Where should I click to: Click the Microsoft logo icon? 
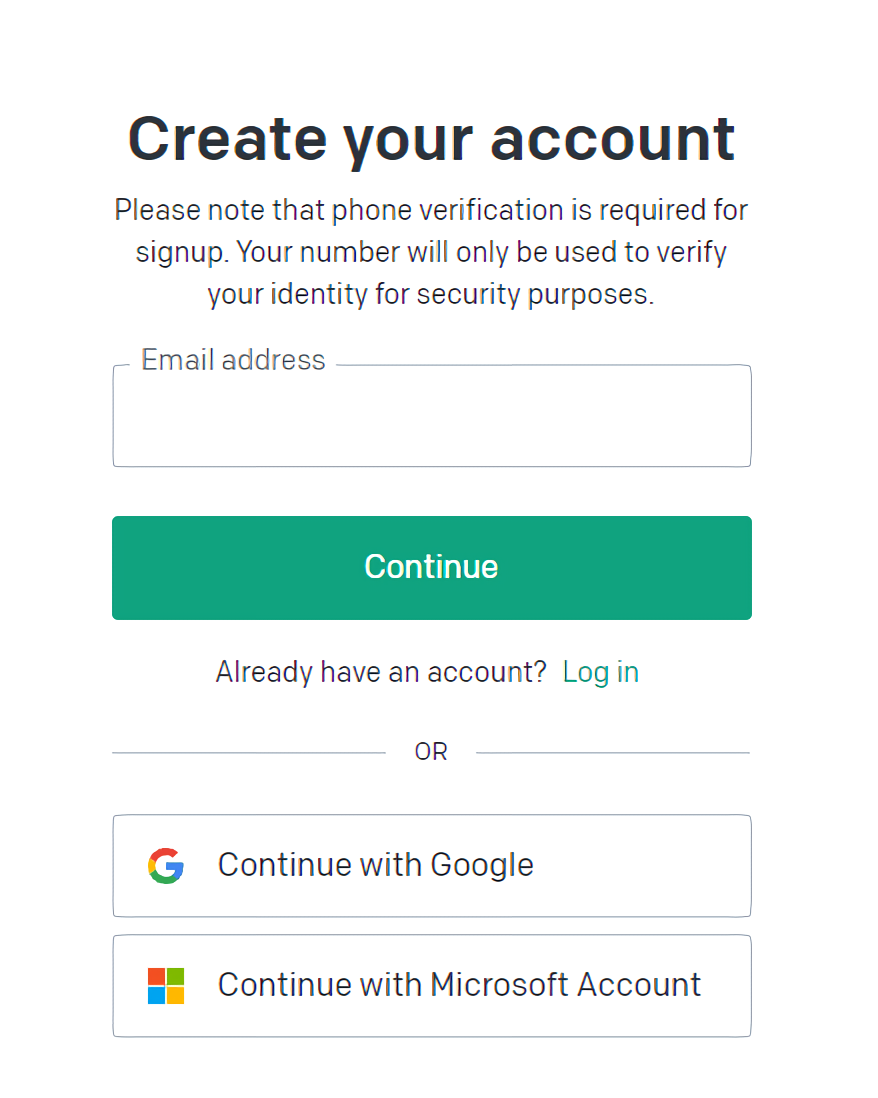pos(166,985)
